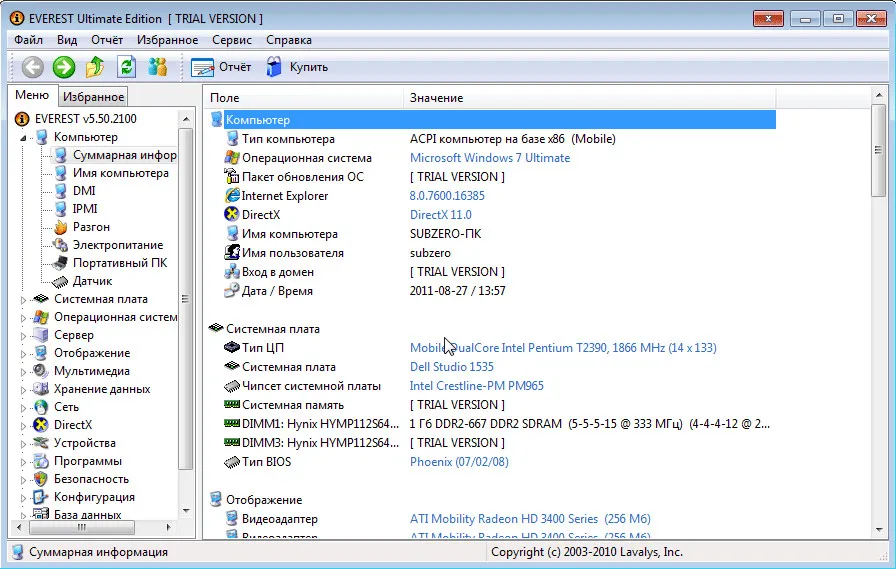Open the Портативный ПК laptop icon
Image resolution: width=896 pixels, height=569 pixels.
[x=61, y=263]
